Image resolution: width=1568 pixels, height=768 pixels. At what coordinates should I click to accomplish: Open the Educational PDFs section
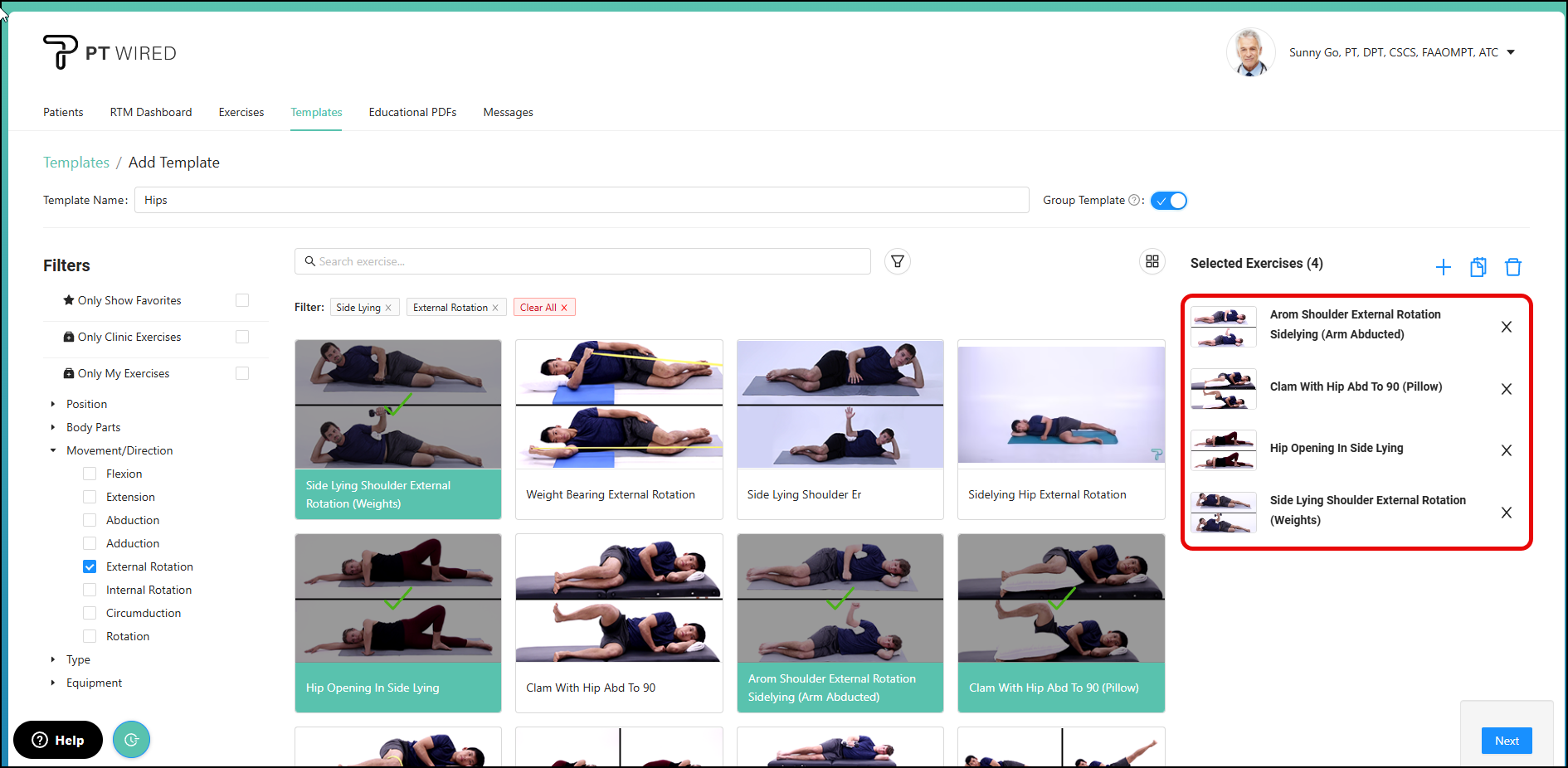click(412, 112)
